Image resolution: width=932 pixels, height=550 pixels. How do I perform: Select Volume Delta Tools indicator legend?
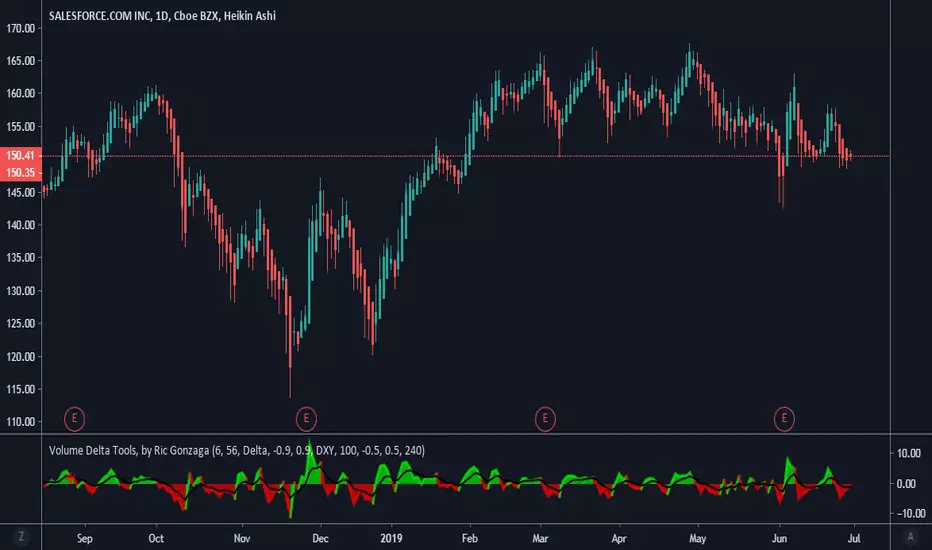click(237, 450)
